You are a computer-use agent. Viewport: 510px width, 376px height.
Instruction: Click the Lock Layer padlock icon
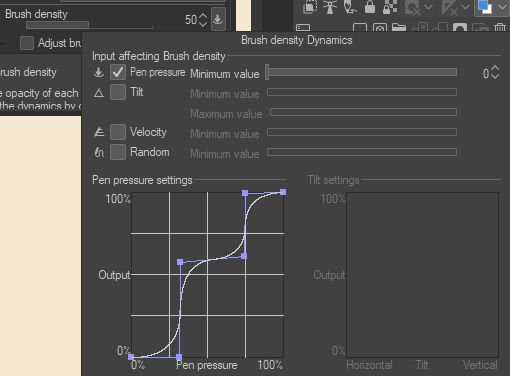[x=370, y=7]
